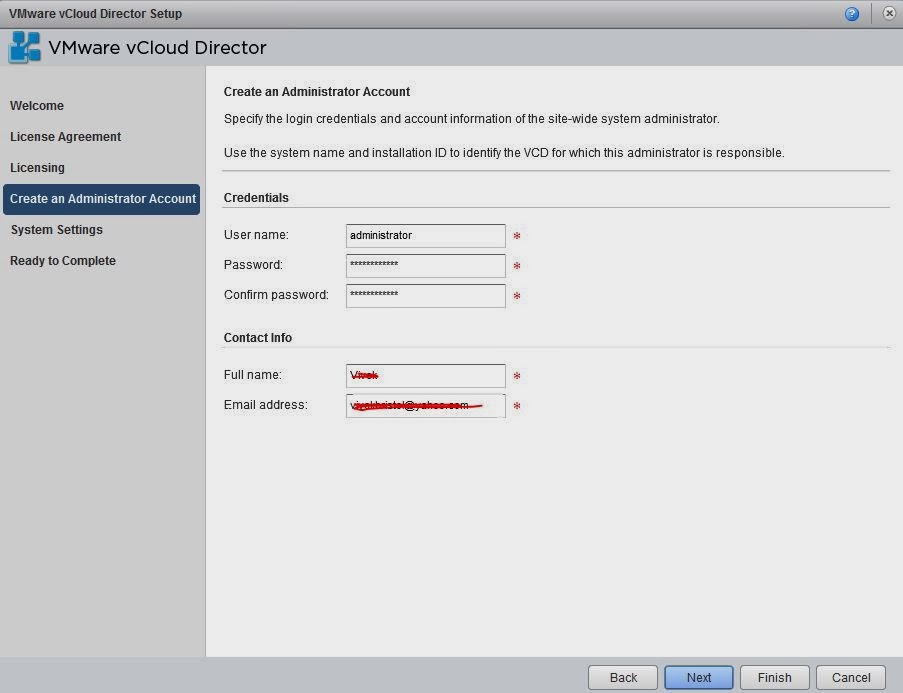Click the 'Email address:' label
The height and width of the screenshot is (693, 903).
(265, 405)
